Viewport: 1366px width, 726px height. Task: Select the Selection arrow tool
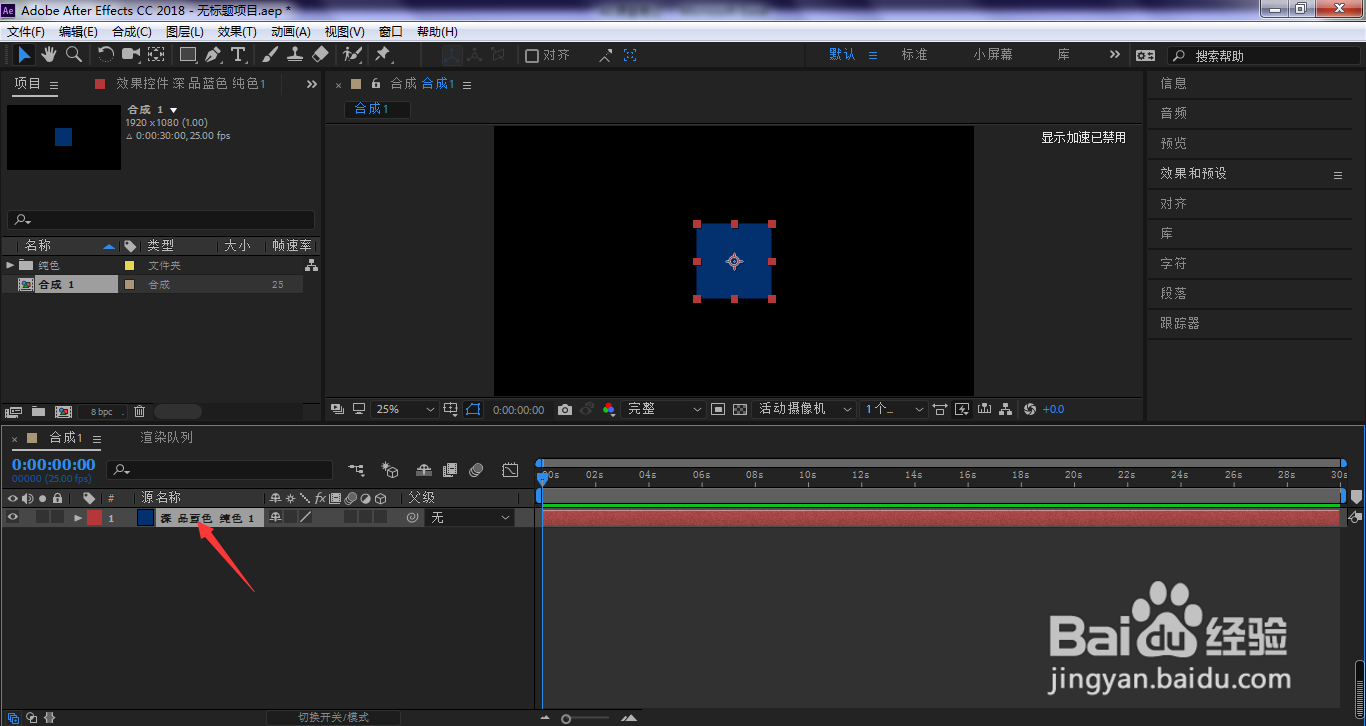click(x=24, y=55)
